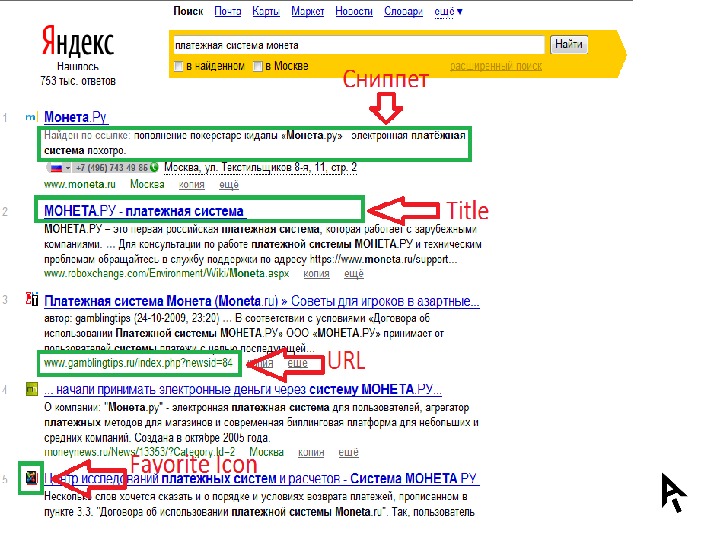Click the Найти search button

pos(568,45)
